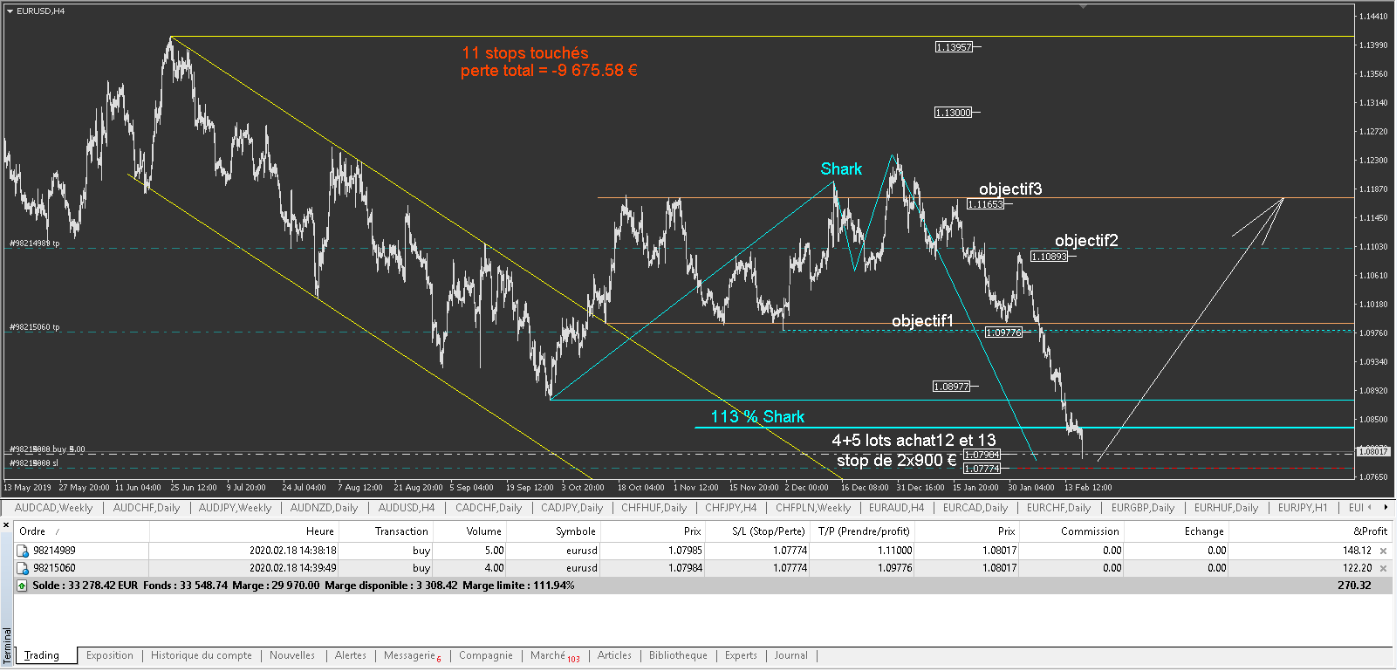This screenshot has height=670, width=1397.
Task: Click the T/P (Prendre/profit) column header
Action: tap(864, 532)
